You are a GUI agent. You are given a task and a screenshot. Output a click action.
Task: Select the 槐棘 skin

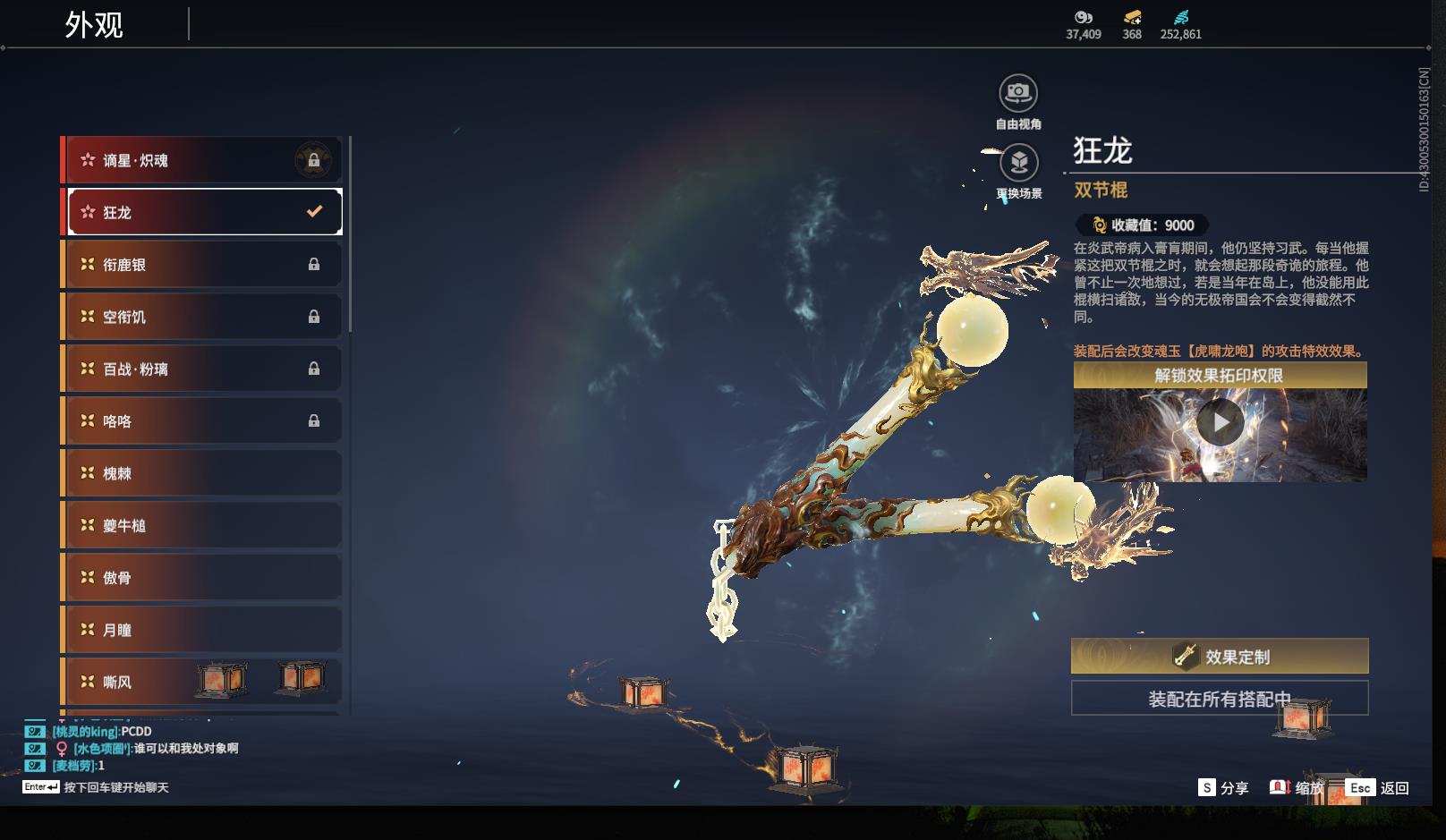[x=201, y=473]
